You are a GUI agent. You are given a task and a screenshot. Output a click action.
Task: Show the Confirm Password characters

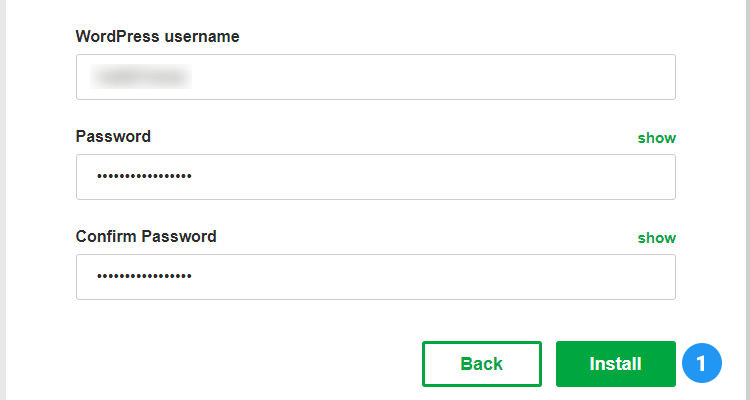point(656,238)
